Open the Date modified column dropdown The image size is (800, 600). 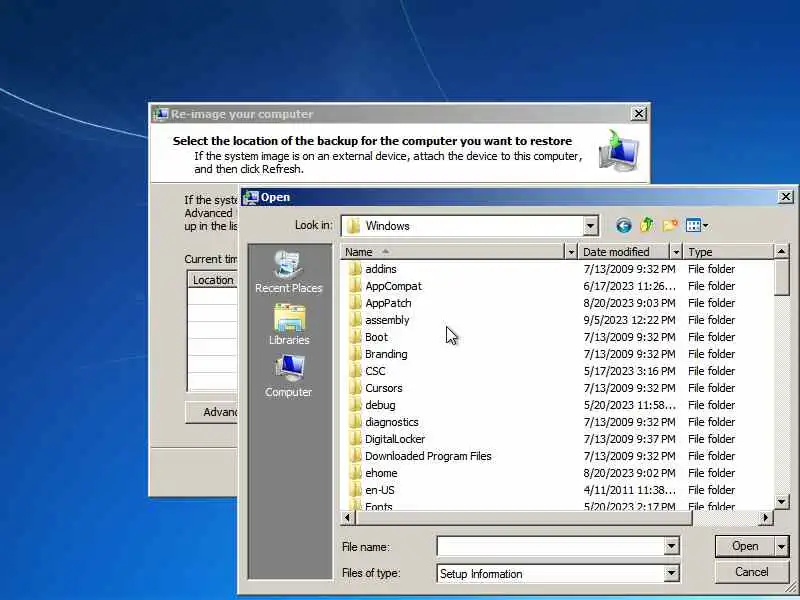[676, 252]
